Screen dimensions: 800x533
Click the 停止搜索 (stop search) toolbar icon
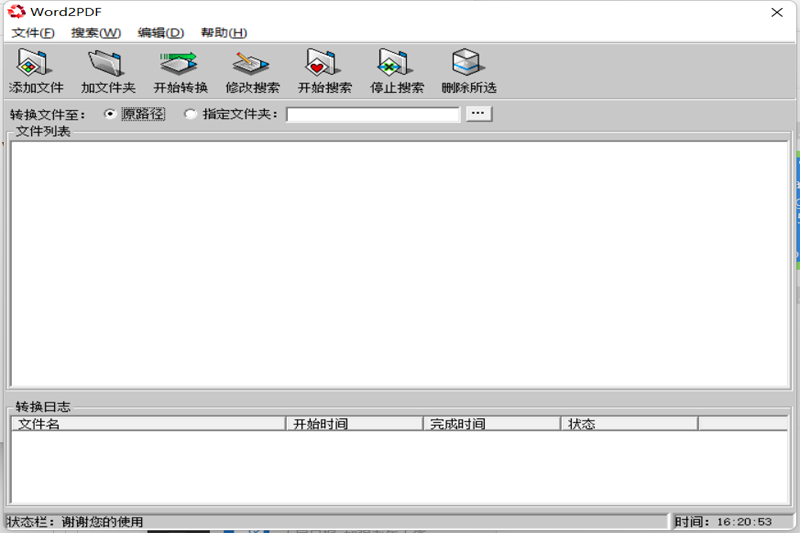tap(396, 63)
